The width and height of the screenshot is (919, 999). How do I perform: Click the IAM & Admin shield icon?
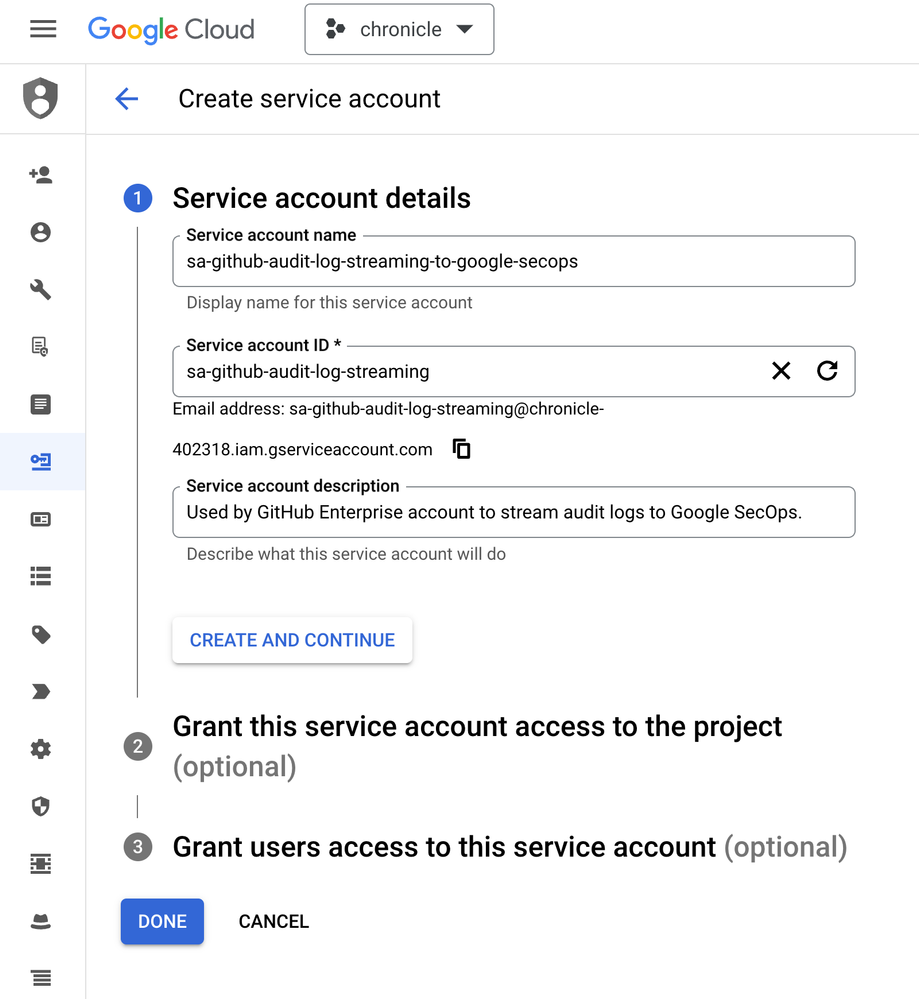[x=41, y=98]
